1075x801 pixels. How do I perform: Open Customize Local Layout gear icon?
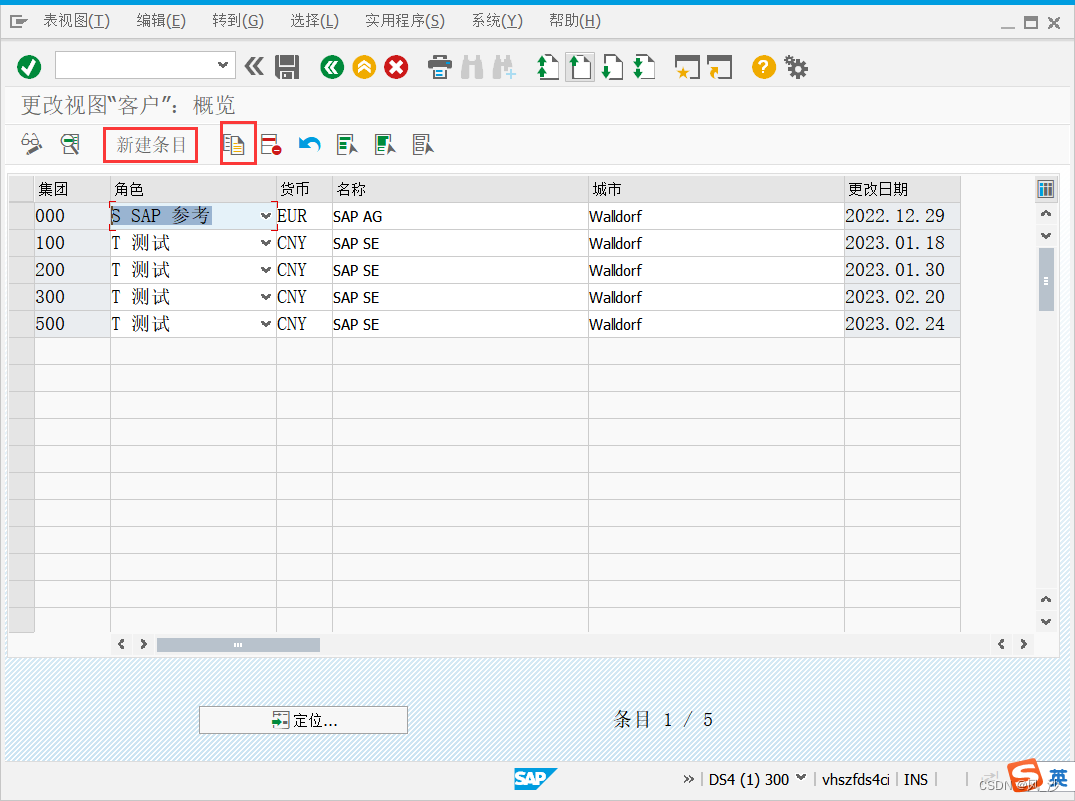tap(796, 67)
